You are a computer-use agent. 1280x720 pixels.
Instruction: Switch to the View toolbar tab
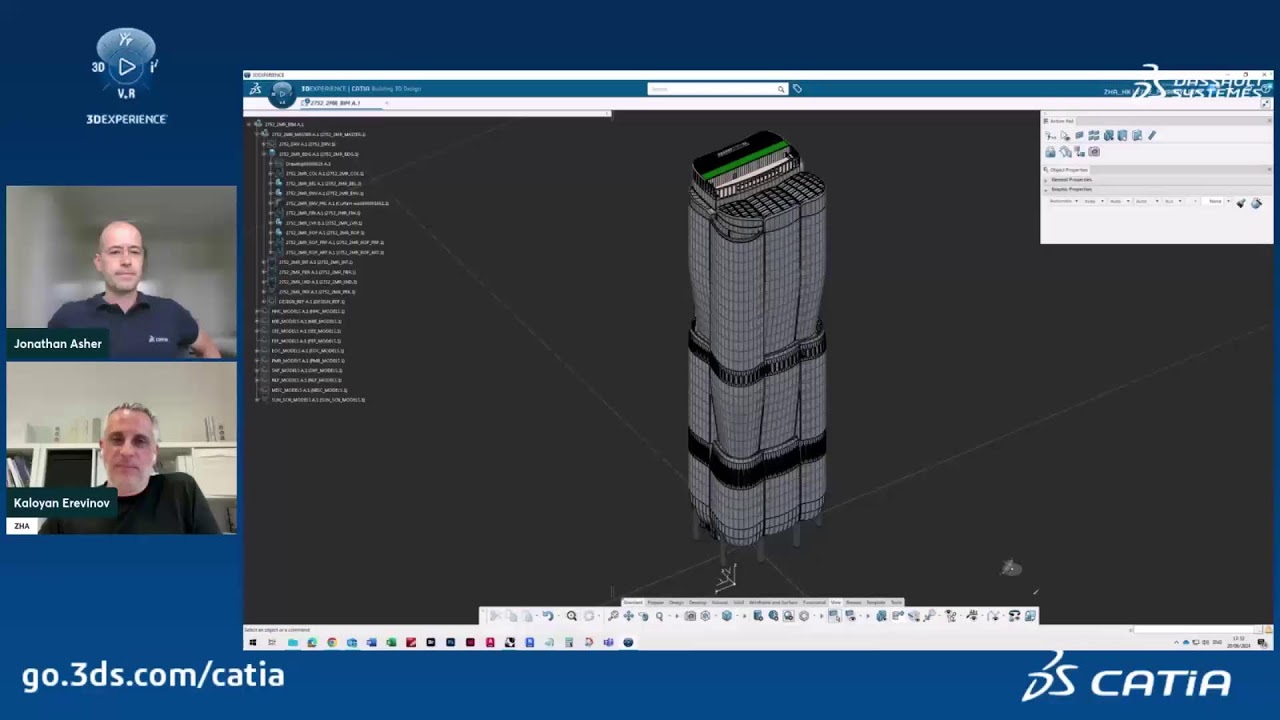click(836, 603)
